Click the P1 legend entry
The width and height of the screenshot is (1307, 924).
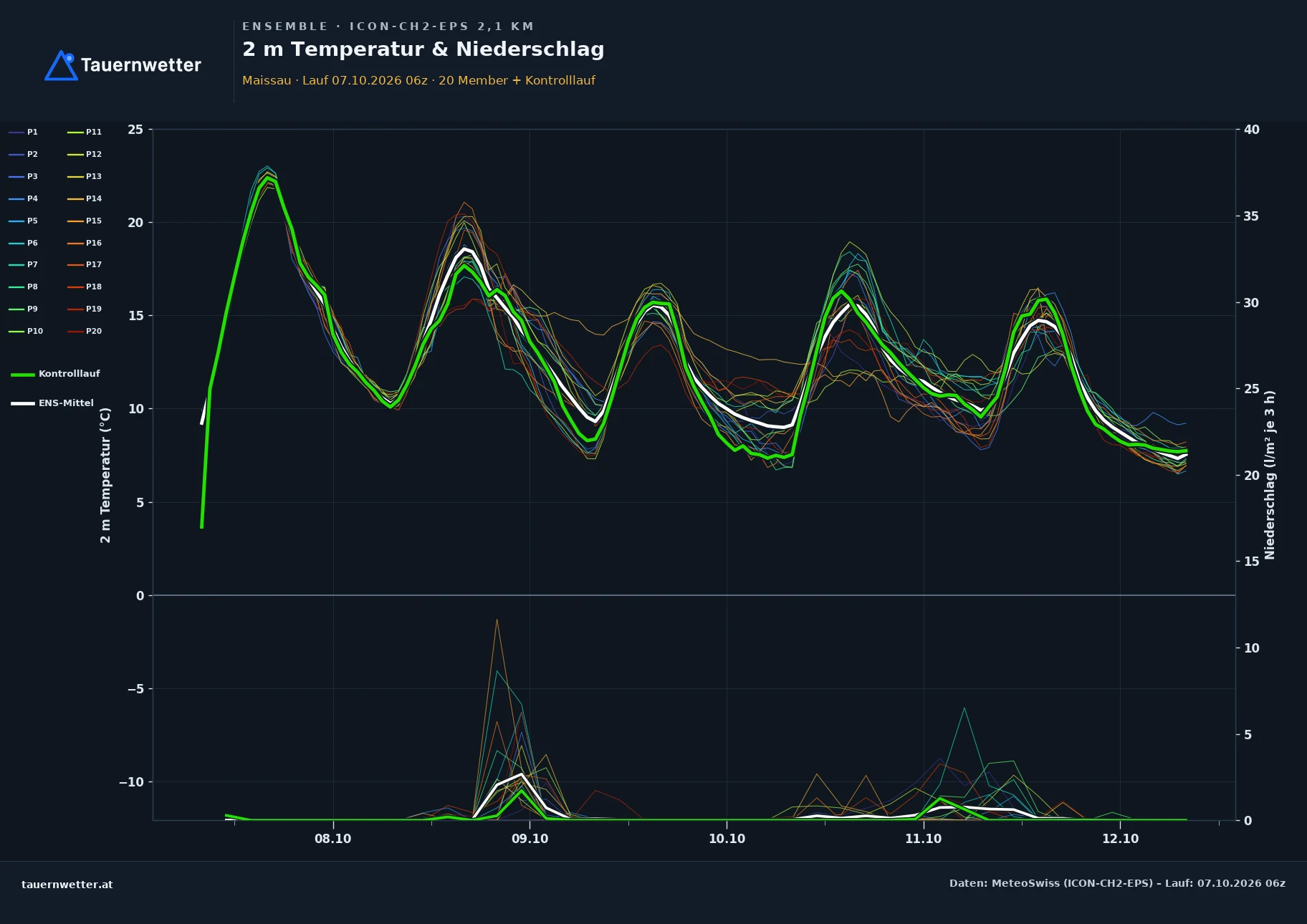(x=24, y=132)
